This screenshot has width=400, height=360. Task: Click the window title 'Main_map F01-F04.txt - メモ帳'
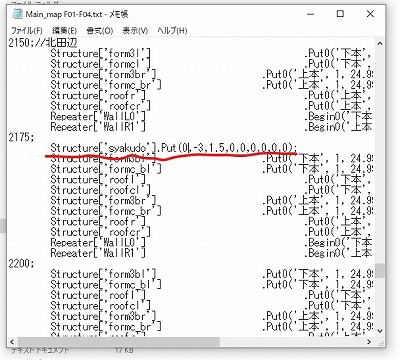click(x=77, y=14)
